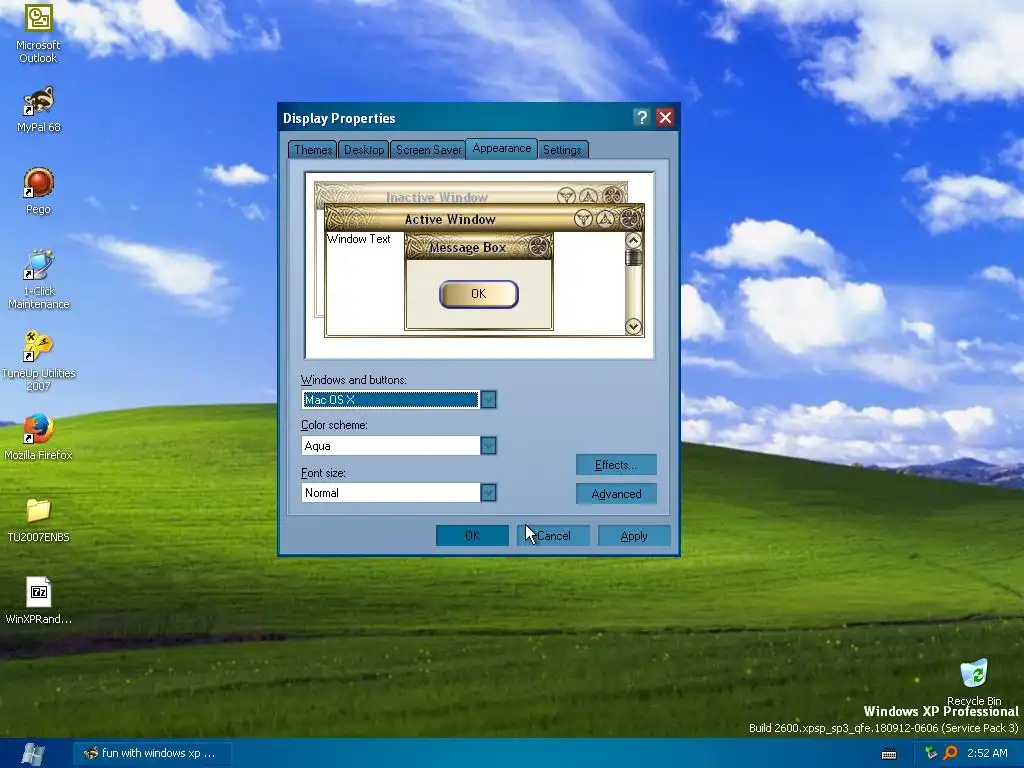
Task: Click the Normal font size field
Action: coord(391,492)
